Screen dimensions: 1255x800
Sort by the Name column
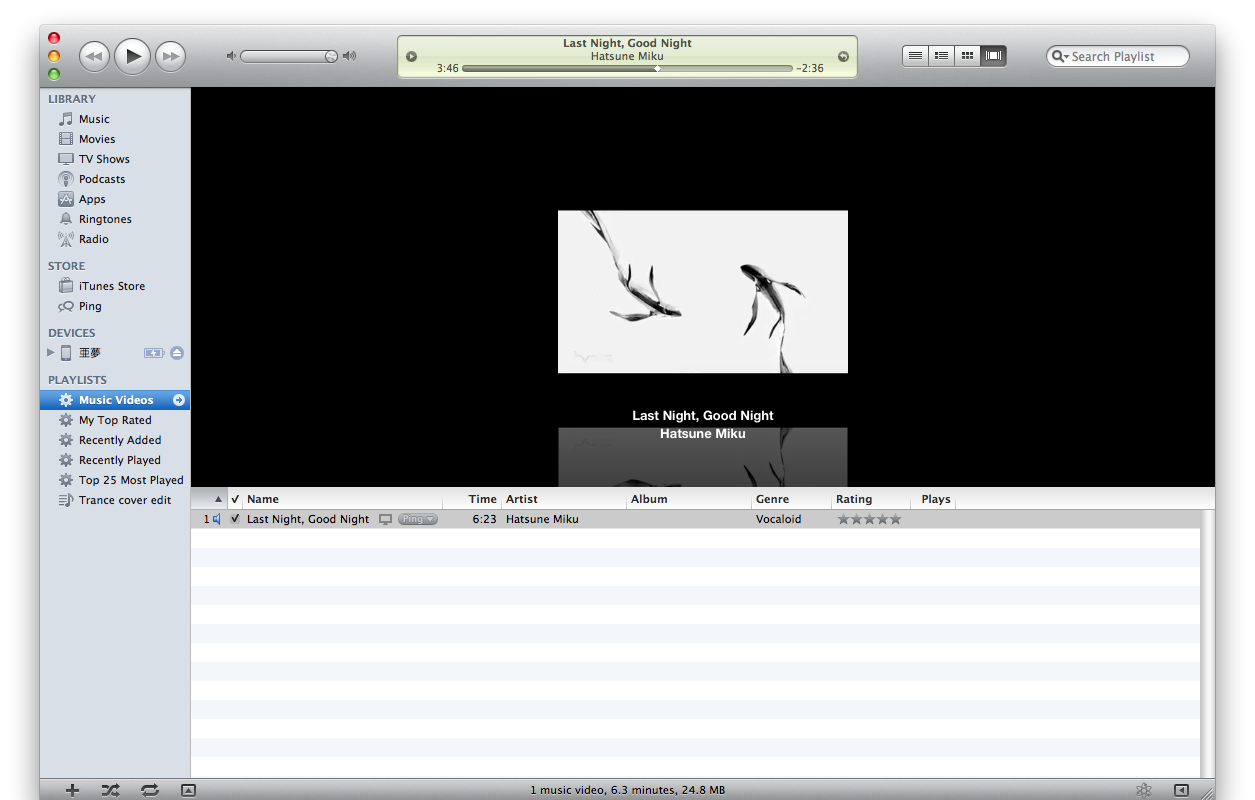[342, 499]
